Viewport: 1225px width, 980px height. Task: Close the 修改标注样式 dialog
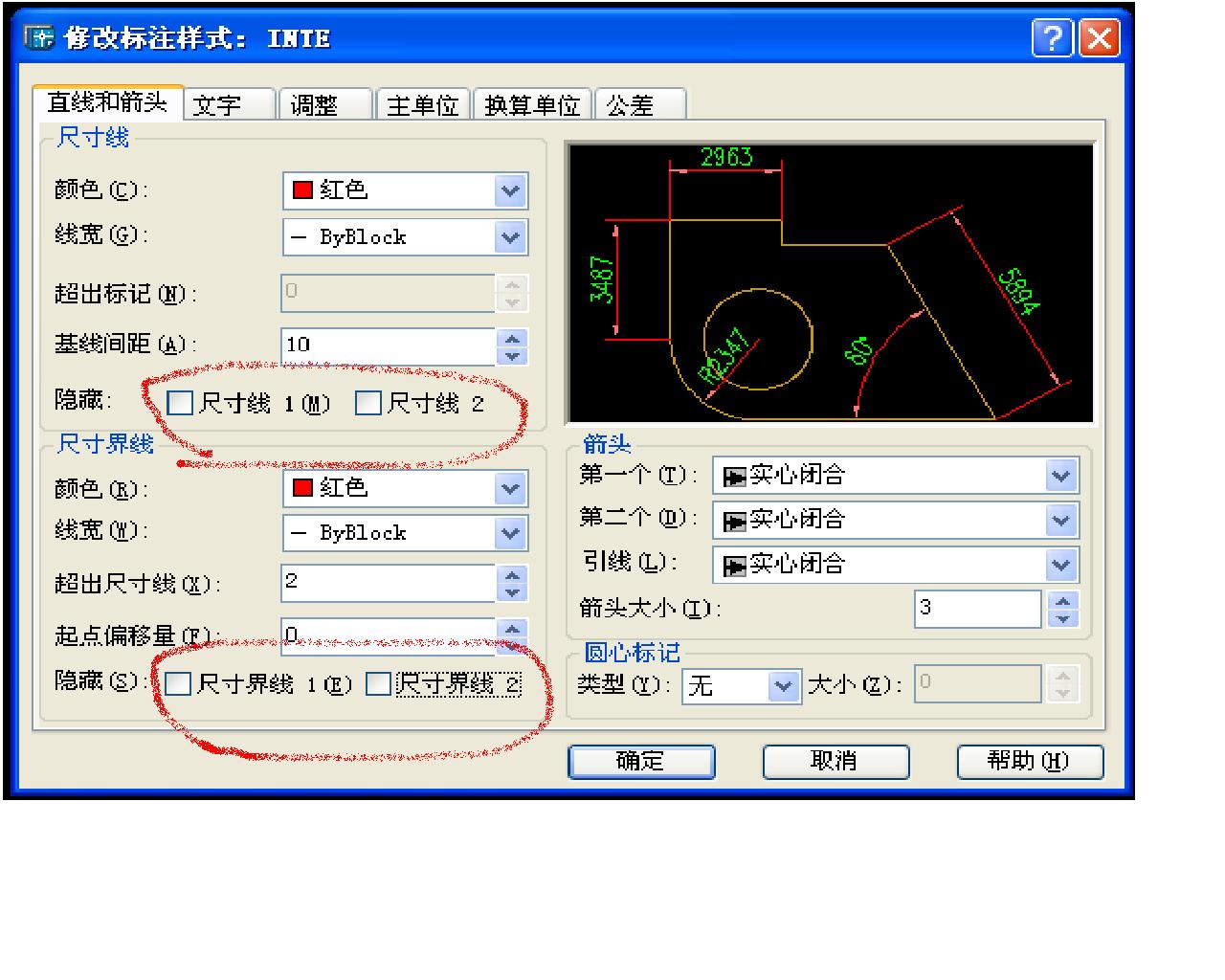[1100, 38]
